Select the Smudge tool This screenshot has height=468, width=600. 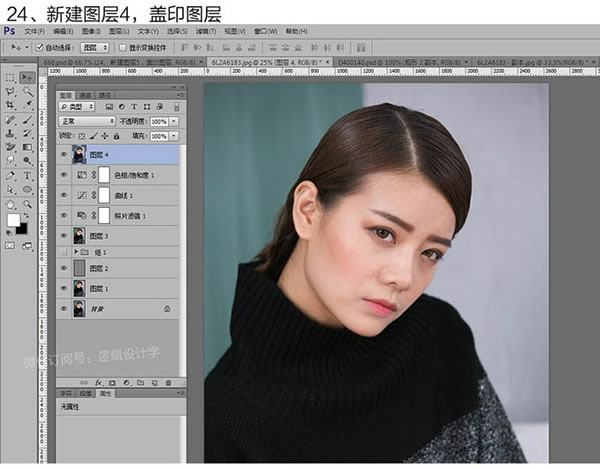(x=10, y=160)
